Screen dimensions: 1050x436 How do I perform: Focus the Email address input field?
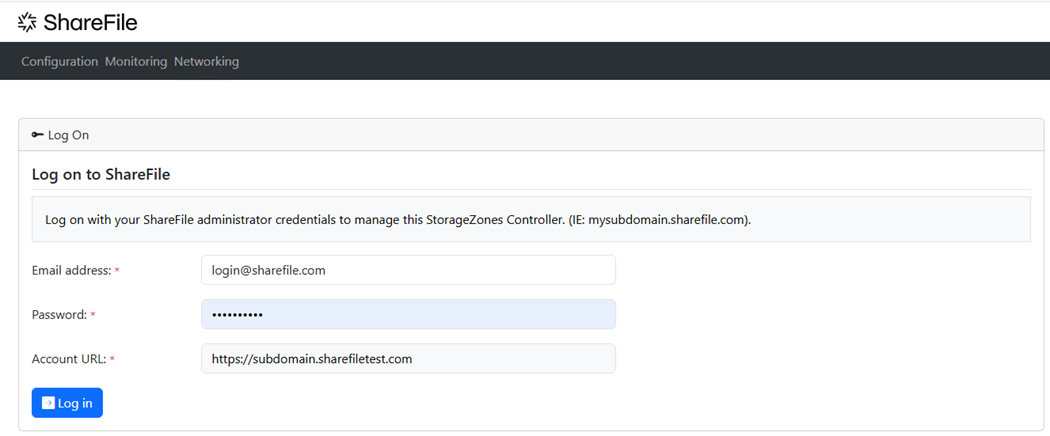point(408,270)
